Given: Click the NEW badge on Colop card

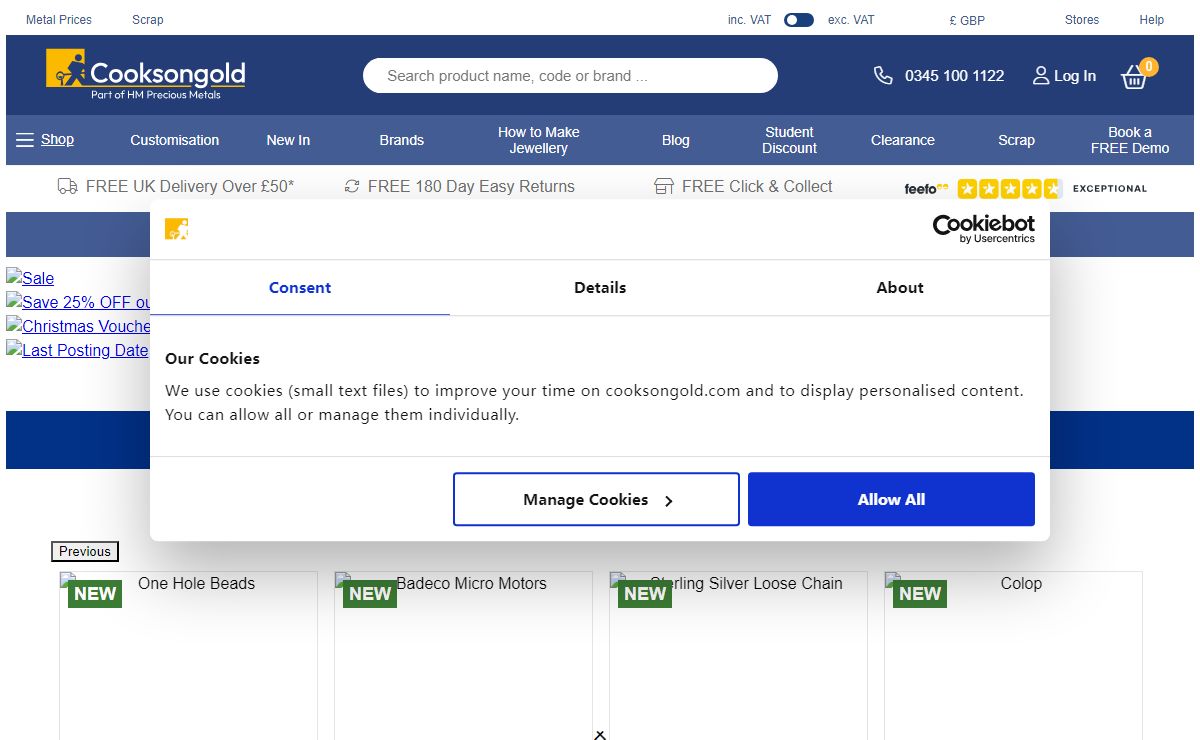Looking at the screenshot, I should tap(920, 593).
